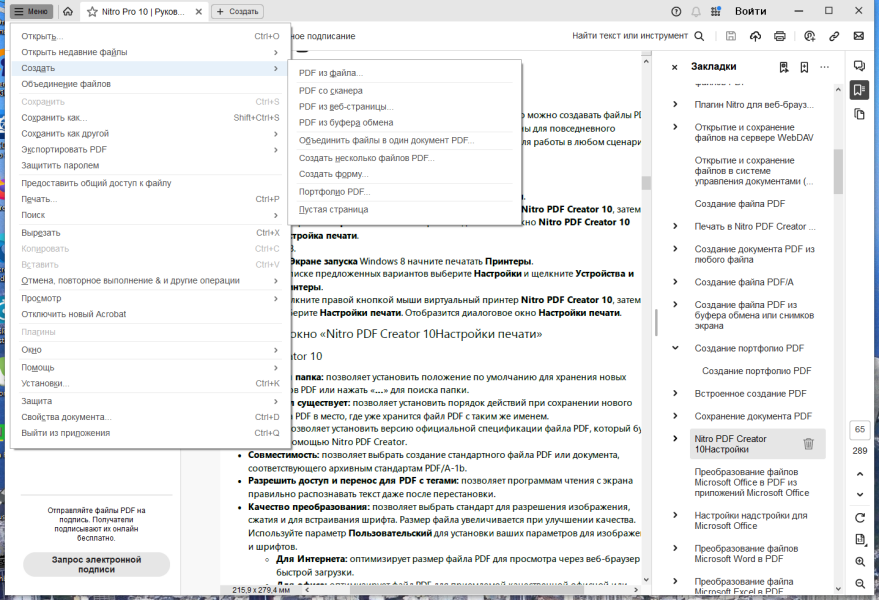Click the print icon in the top toolbar
This screenshot has width=879, height=600.
coord(779,36)
